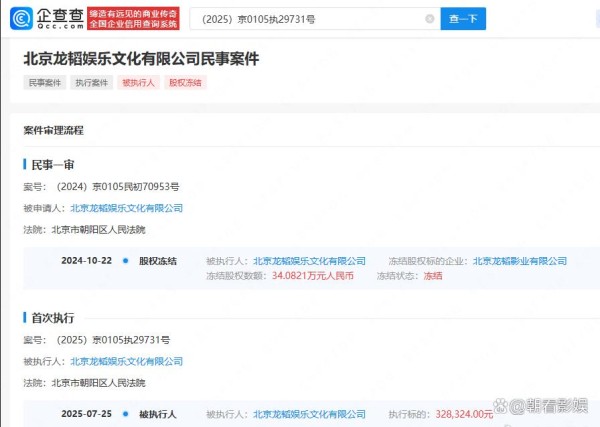Click court name under 民事一审 section
This screenshot has width=600, height=427.
coord(98,230)
